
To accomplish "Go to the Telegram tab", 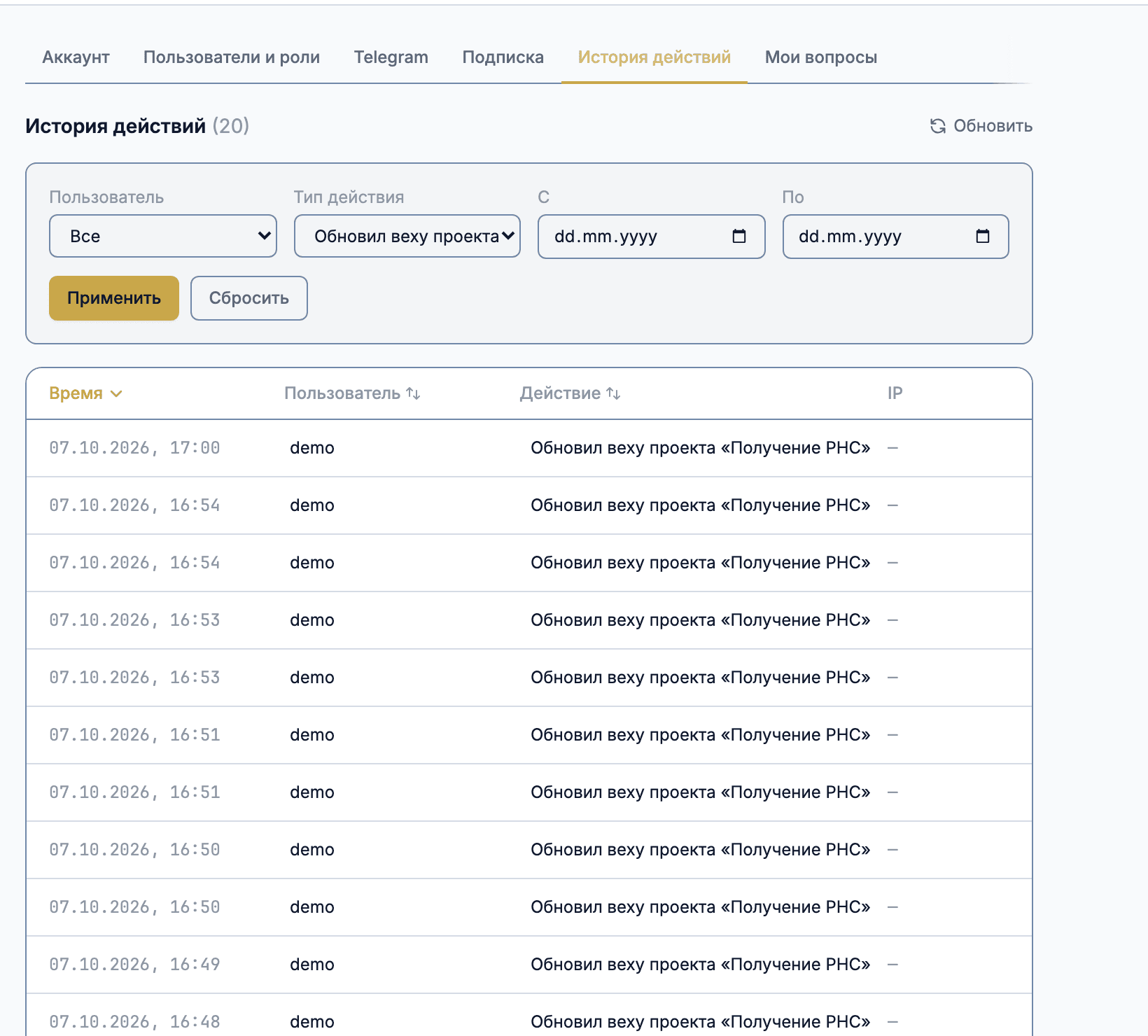I will pyautogui.click(x=391, y=57).
